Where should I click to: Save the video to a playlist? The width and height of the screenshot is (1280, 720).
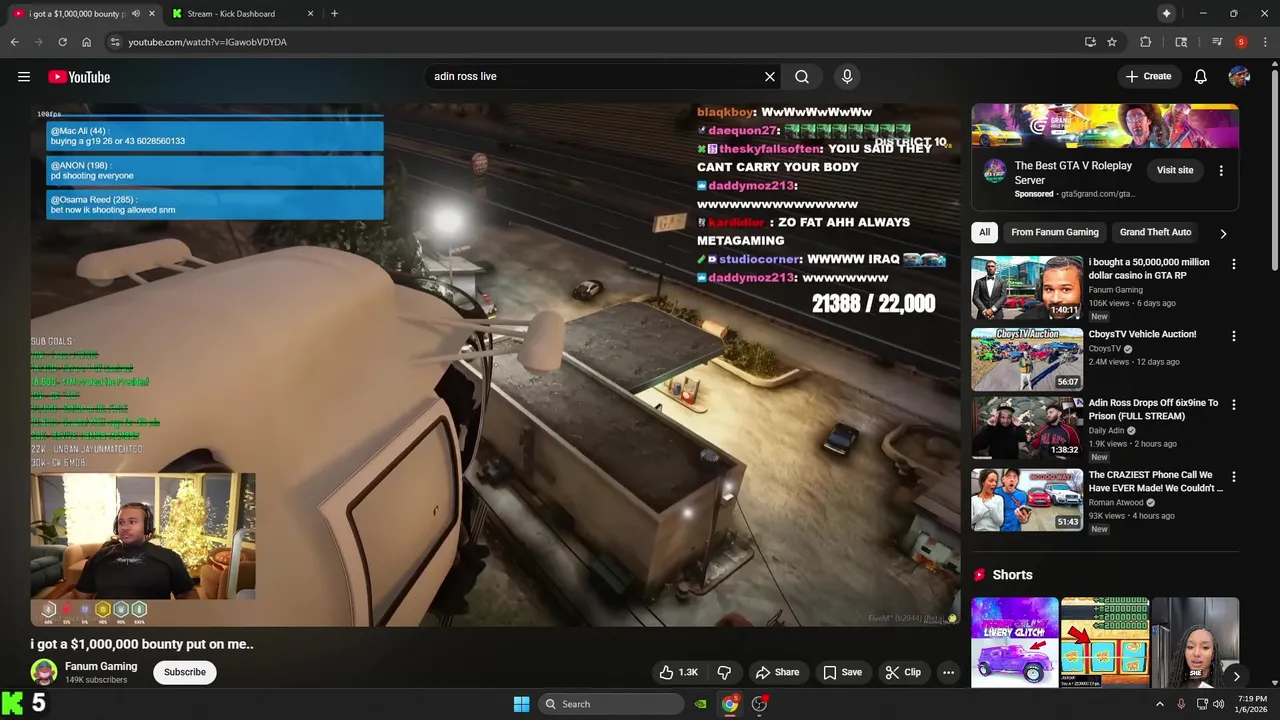[842, 672]
